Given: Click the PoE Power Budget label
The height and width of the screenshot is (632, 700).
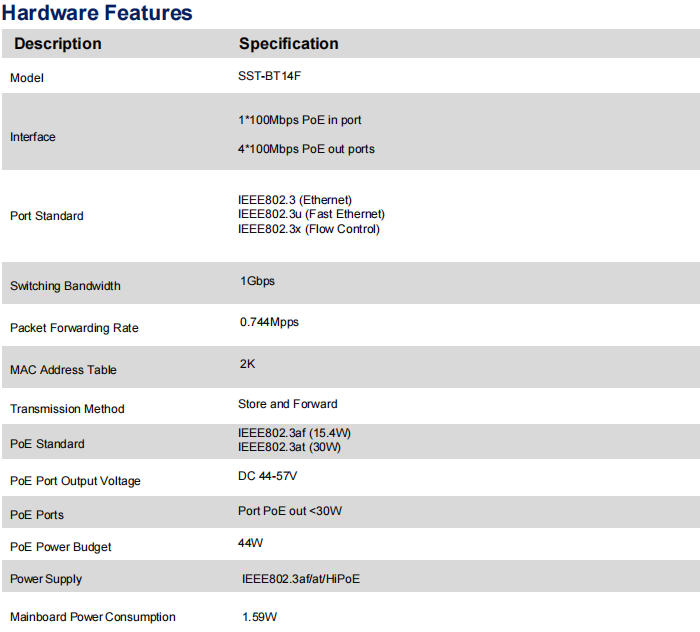Looking at the screenshot, I should tap(61, 547).
